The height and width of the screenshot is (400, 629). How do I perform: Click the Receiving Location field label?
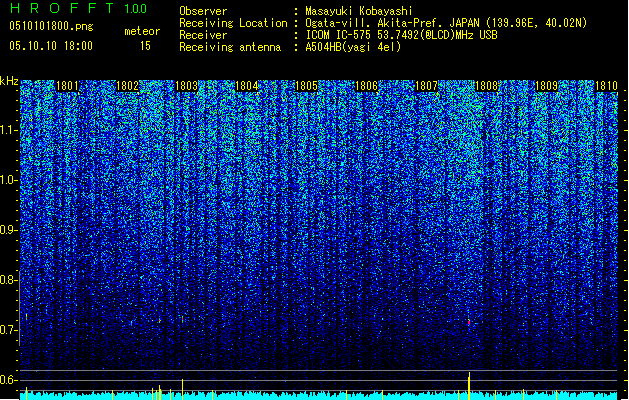coord(233,23)
